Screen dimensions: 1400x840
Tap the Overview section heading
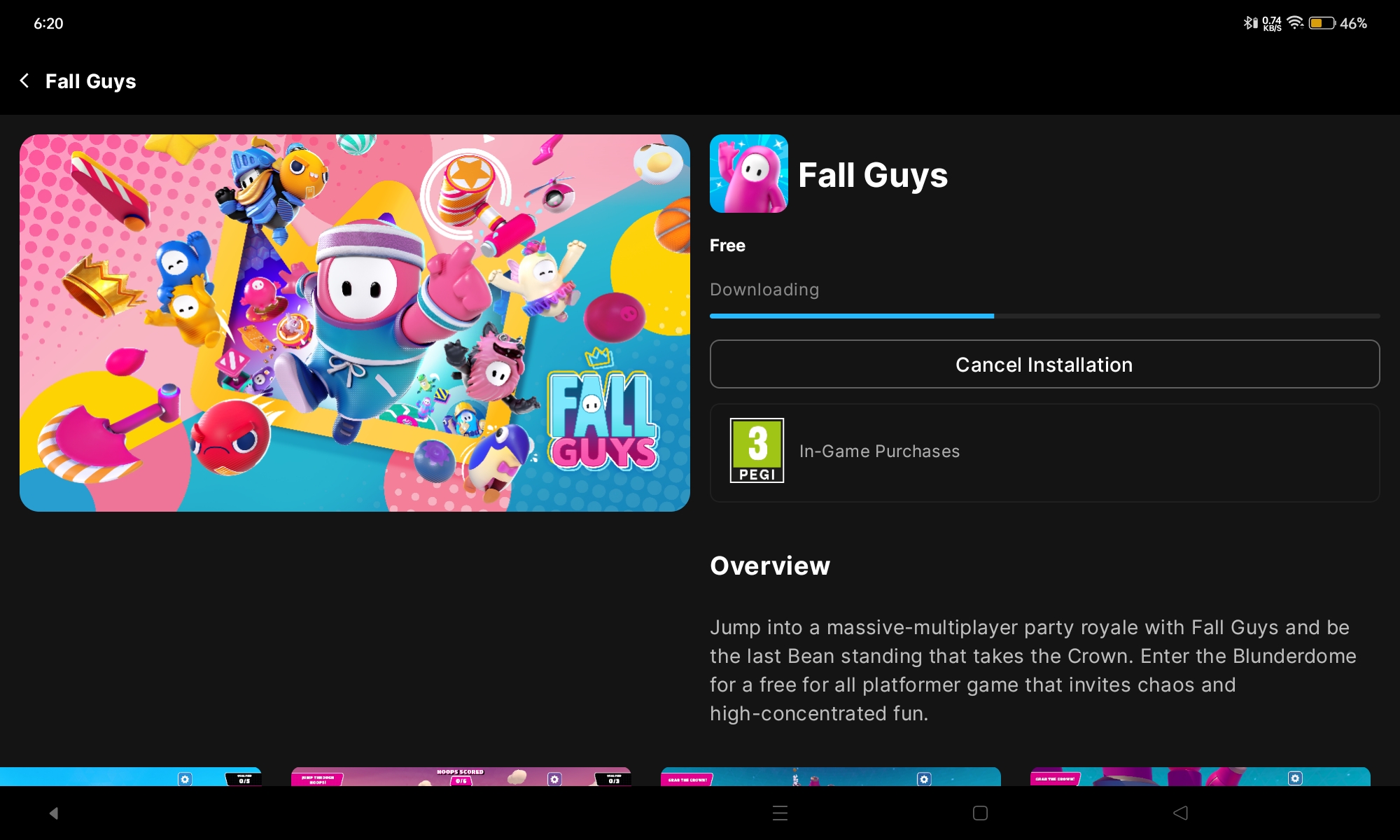point(769,566)
